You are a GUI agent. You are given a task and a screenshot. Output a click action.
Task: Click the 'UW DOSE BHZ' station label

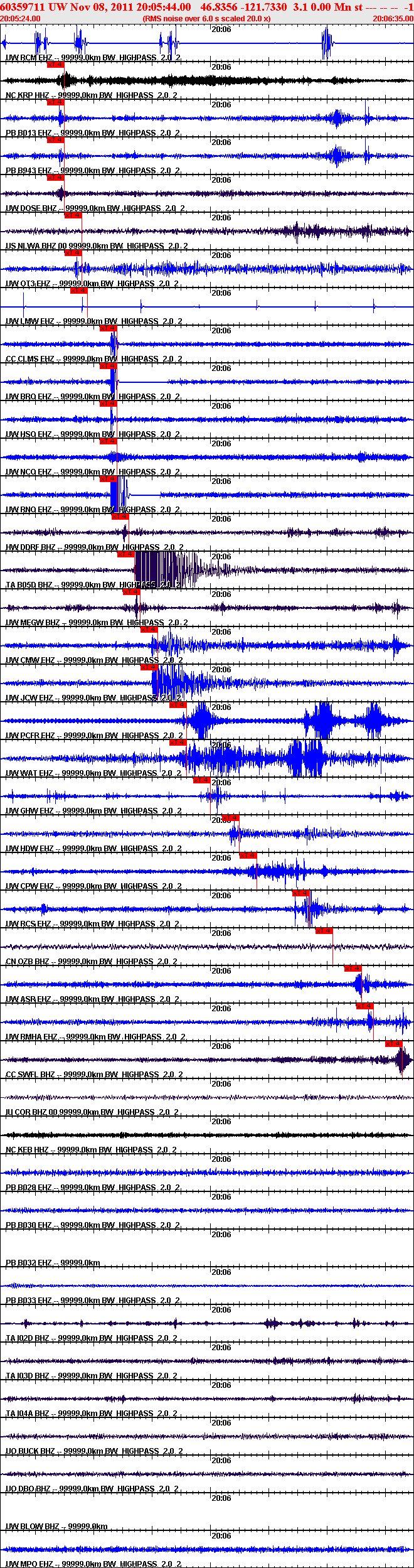[x=31, y=208]
